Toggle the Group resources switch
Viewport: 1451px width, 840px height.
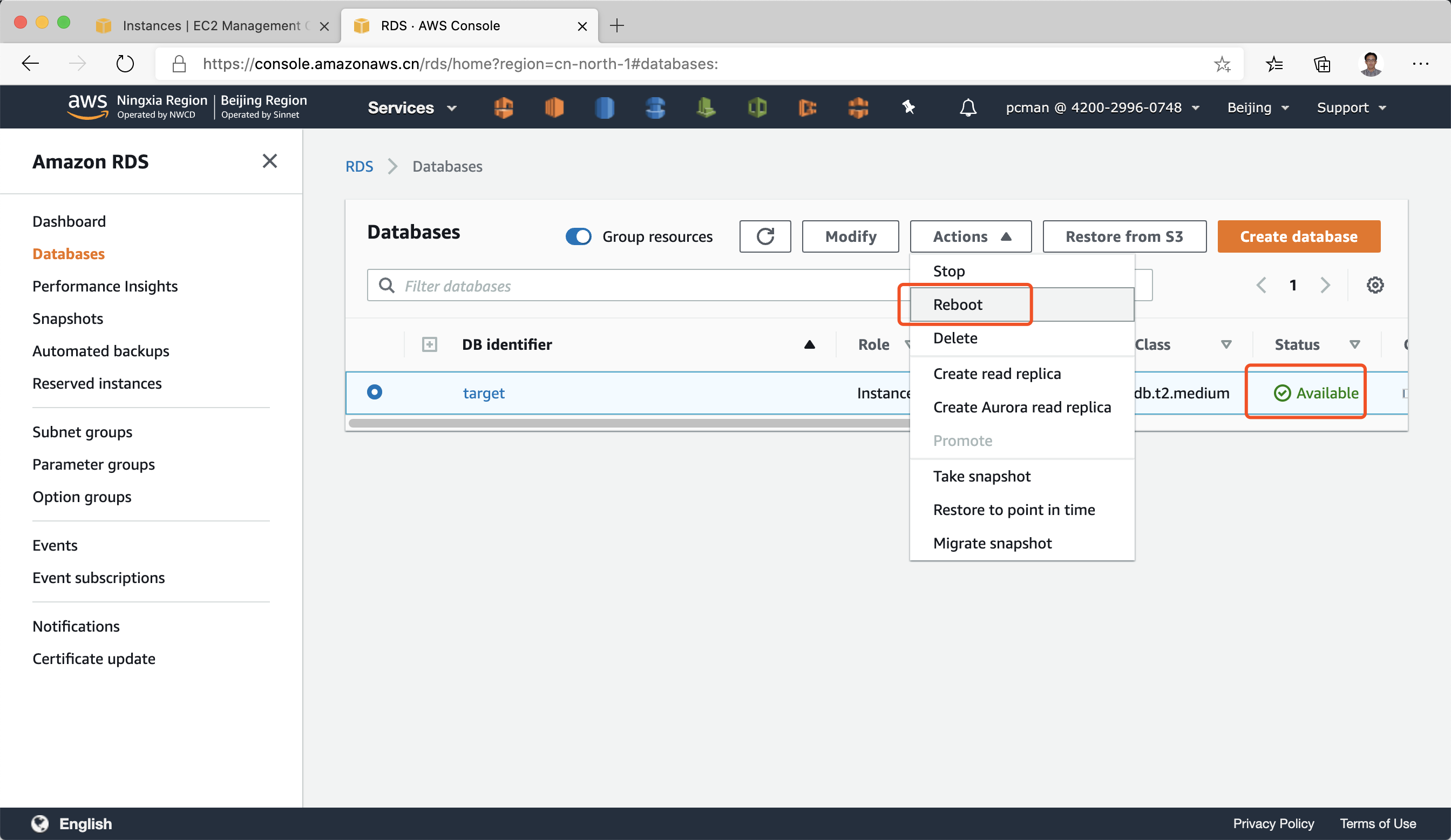click(x=578, y=236)
